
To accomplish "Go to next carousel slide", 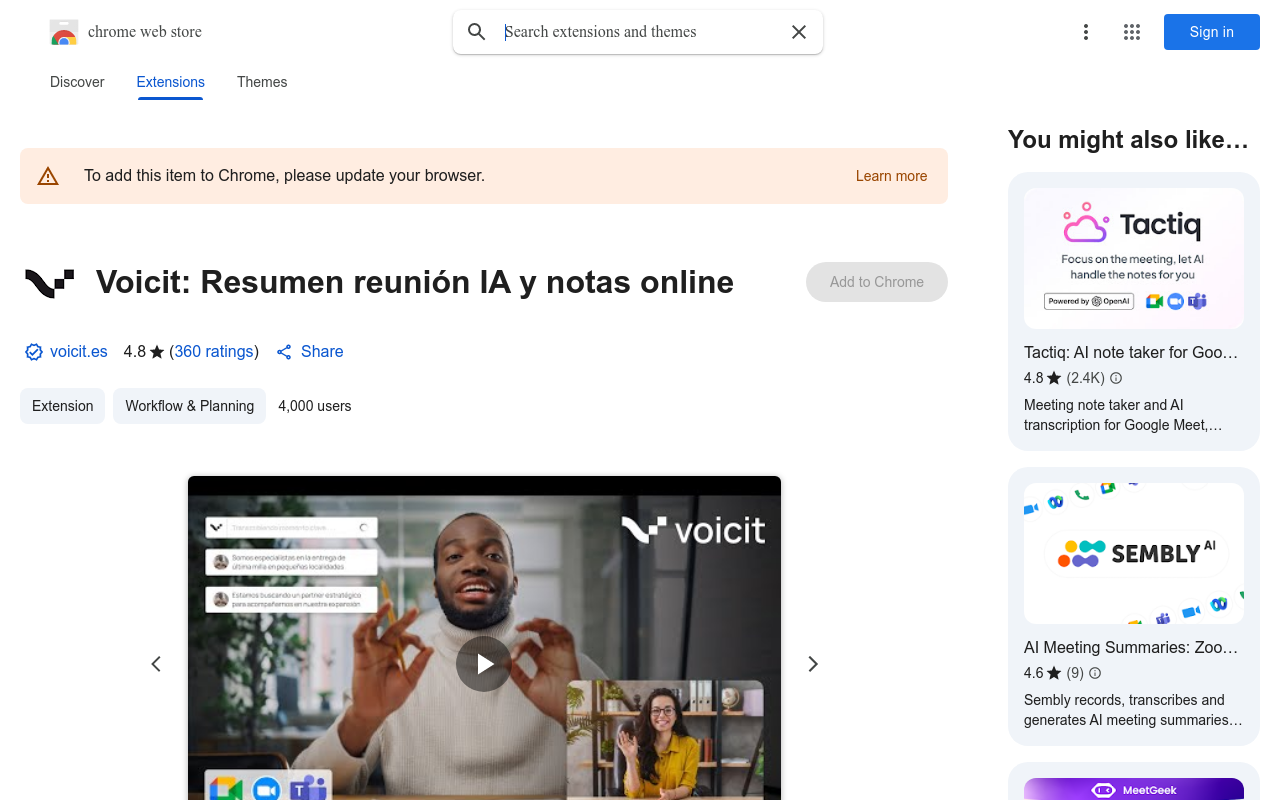I will (813, 664).
